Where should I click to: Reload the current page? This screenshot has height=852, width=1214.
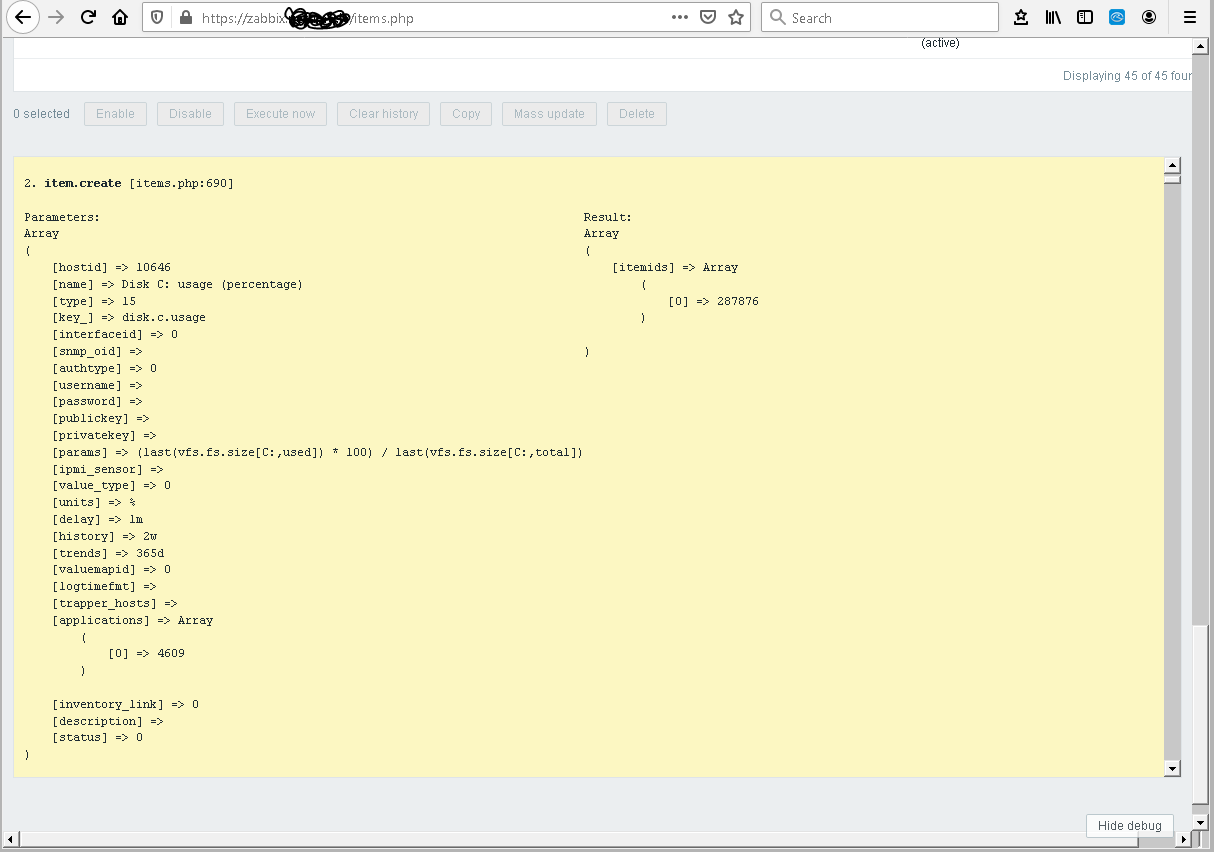point(89,18)
